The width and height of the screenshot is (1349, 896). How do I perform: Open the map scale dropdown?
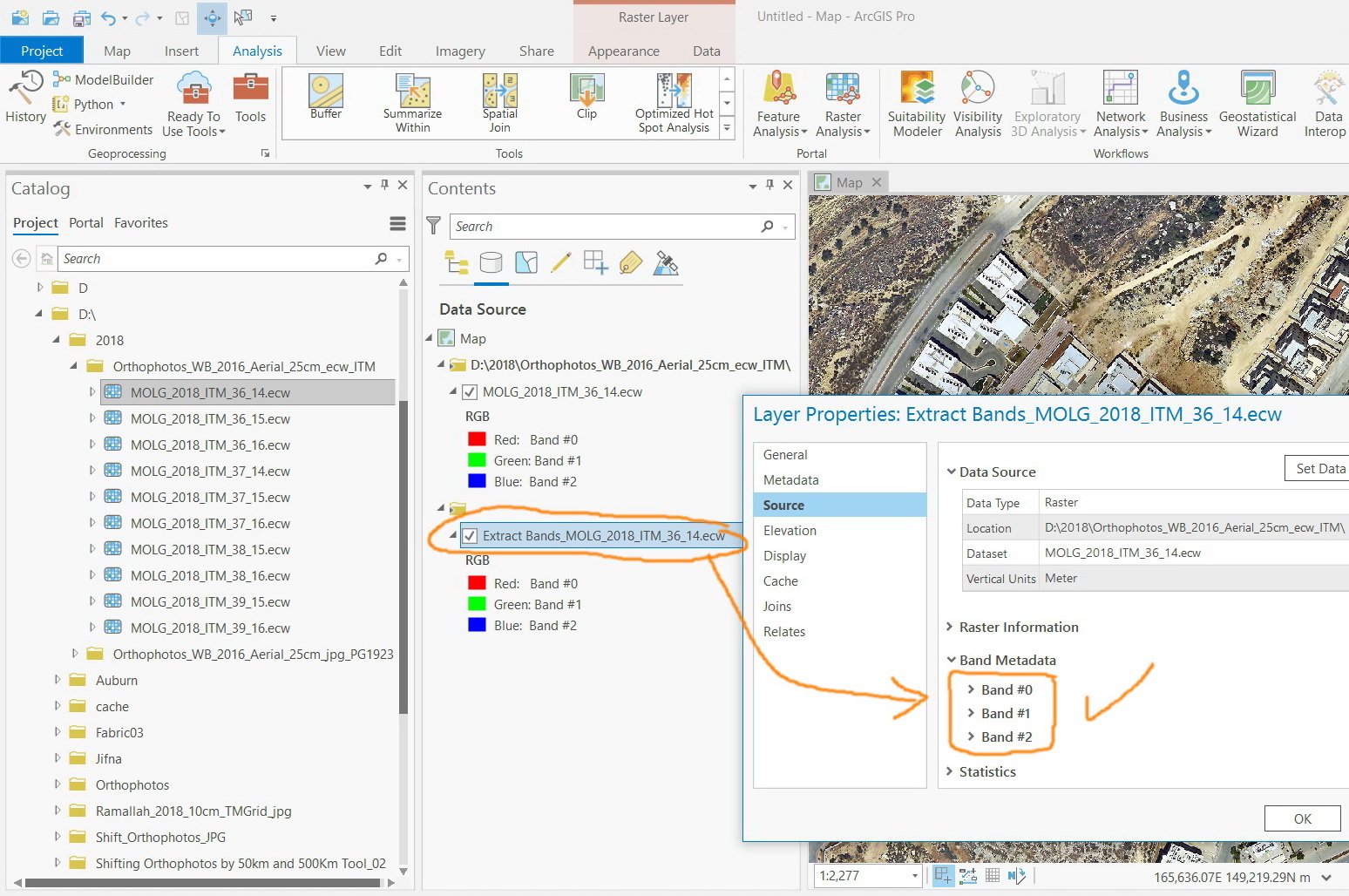(x=914, y=876)
